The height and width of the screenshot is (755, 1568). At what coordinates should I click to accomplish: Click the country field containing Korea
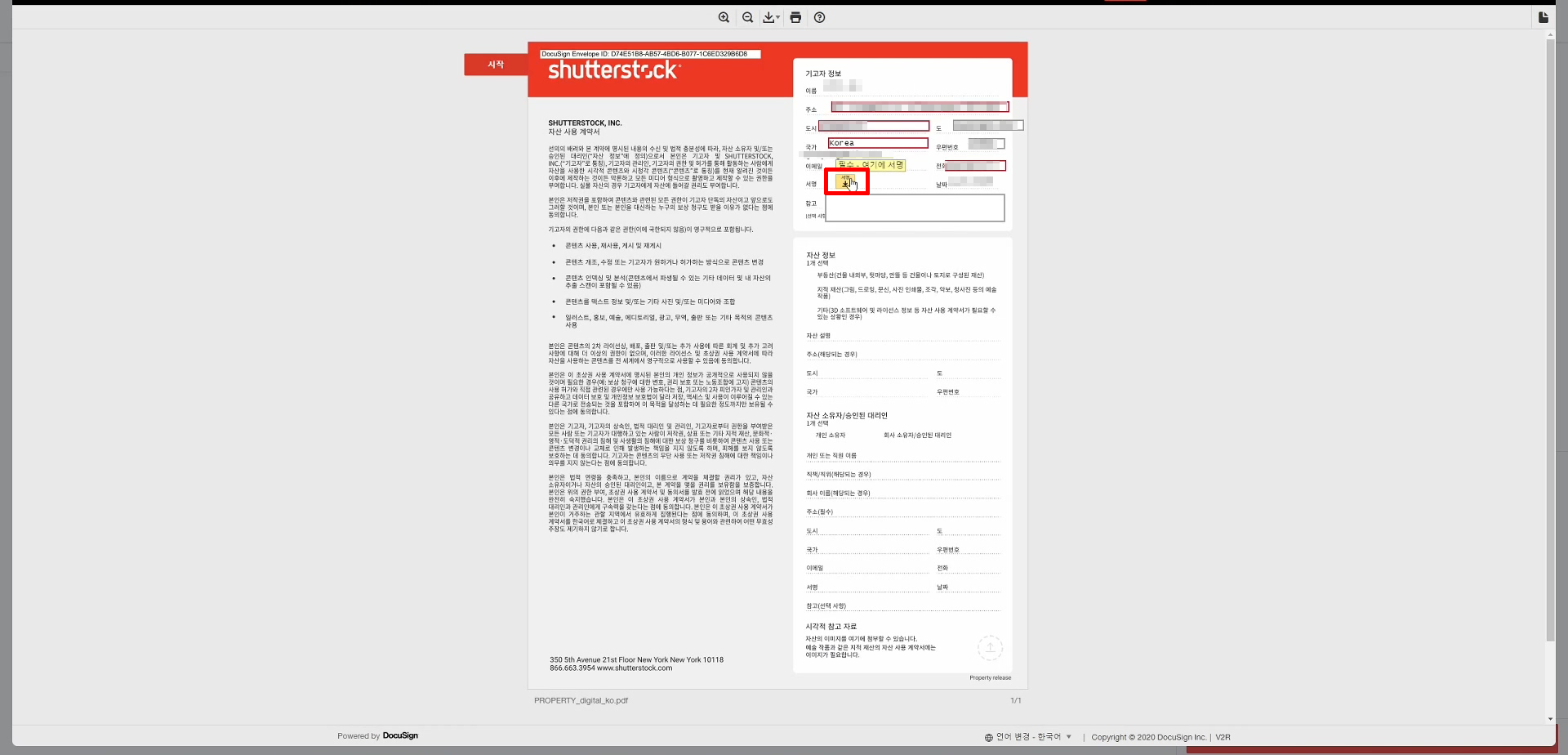(878, 143)
